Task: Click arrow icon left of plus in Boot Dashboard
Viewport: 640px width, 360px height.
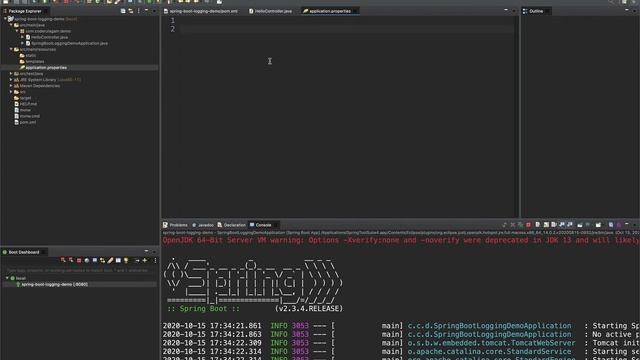Action: (x=137, y=260)
